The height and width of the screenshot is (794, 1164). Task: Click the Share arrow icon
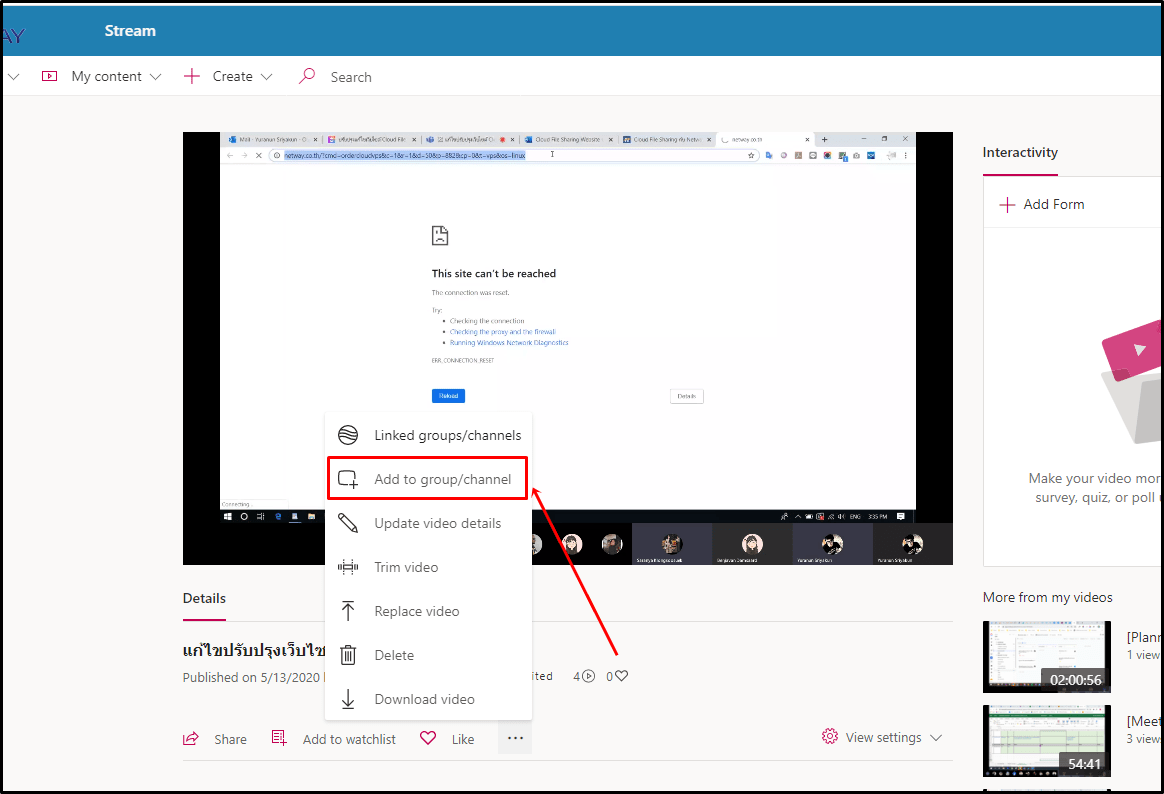190,739
